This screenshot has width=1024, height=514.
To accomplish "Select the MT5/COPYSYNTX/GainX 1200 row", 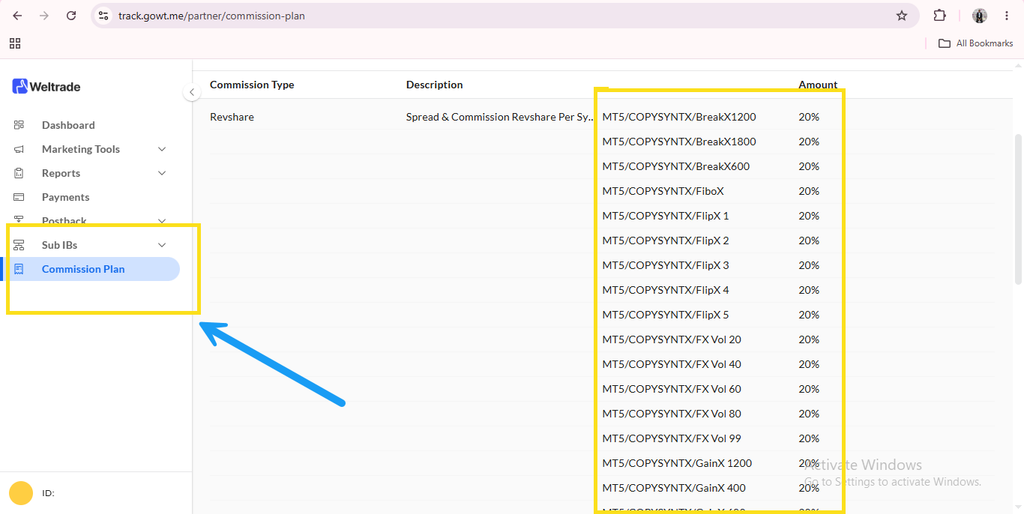I will tap(677, 463).
